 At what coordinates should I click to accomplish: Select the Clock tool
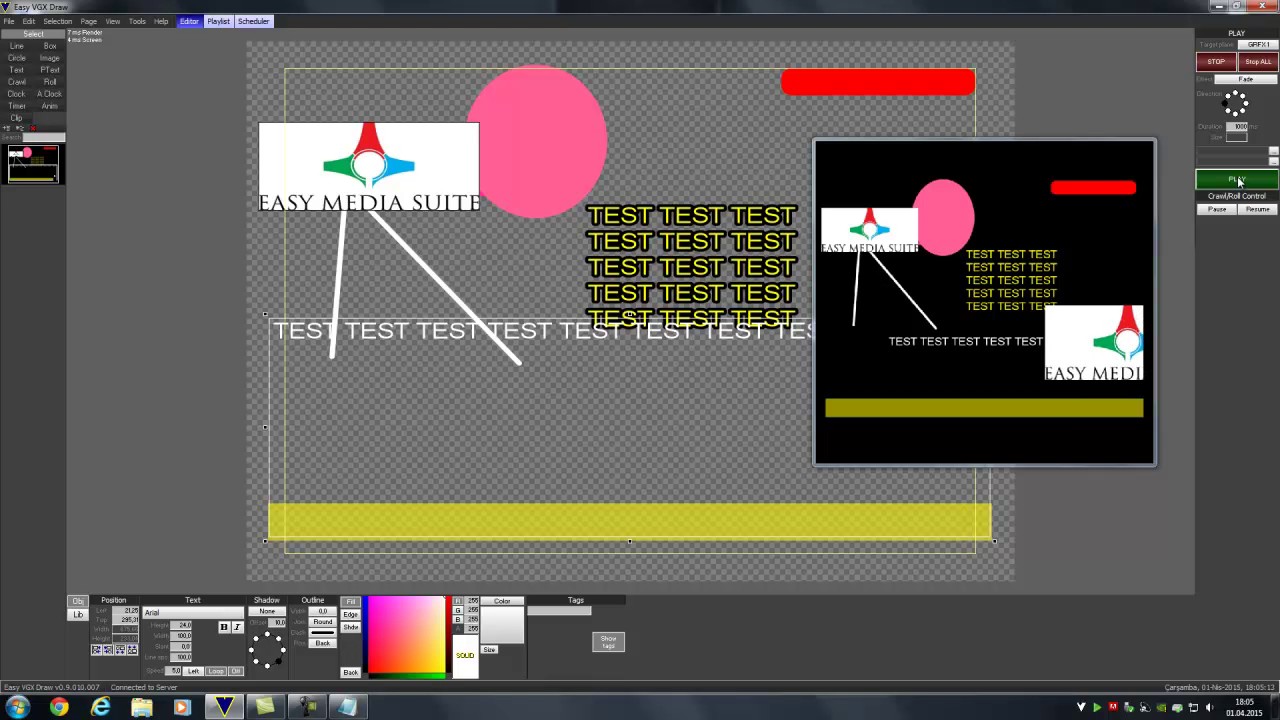pyautogui.click(x=17, y=94)
